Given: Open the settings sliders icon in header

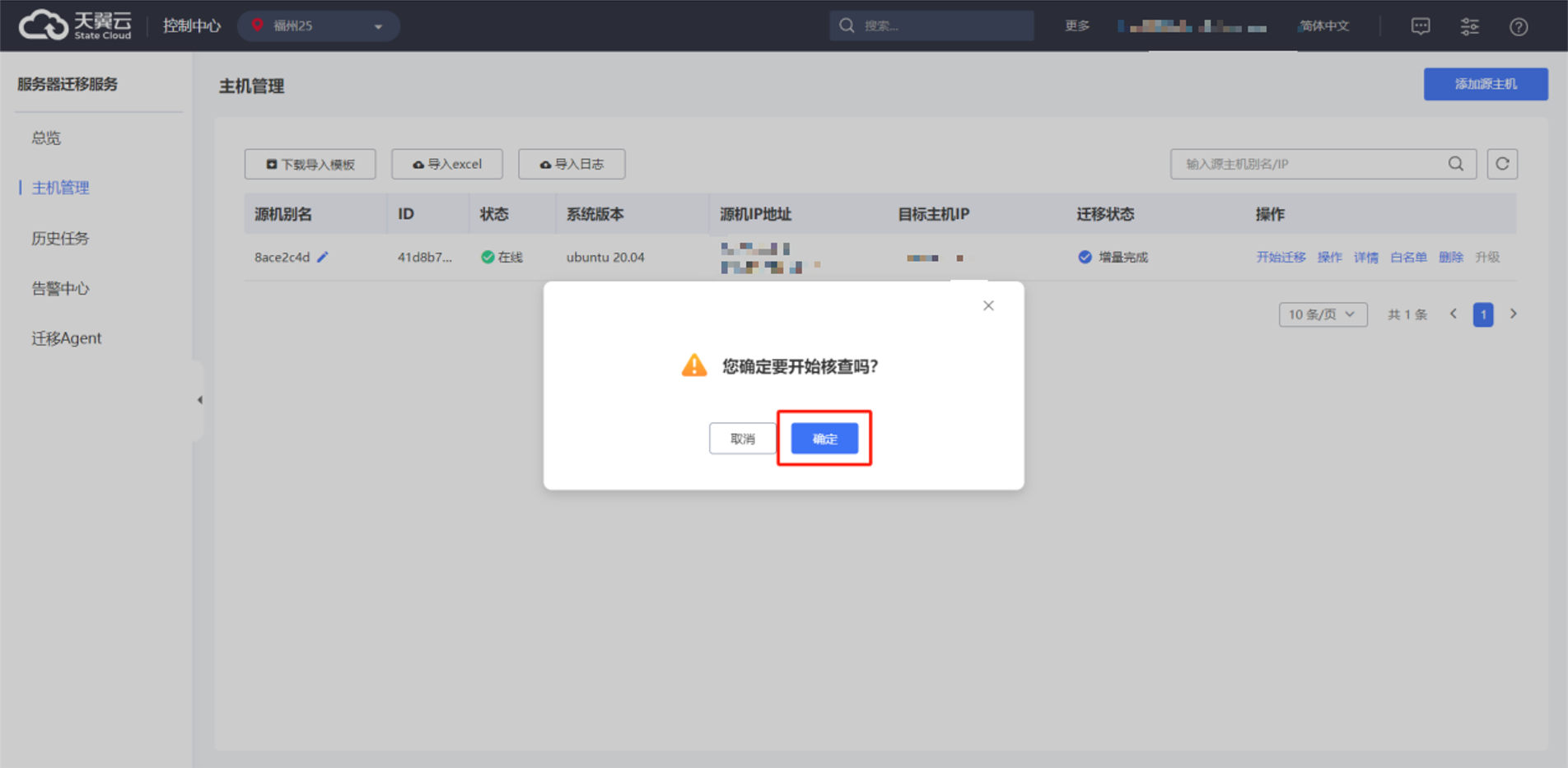Looking at the screenshot, I should pyautogui.click(x=1469, y=26).
